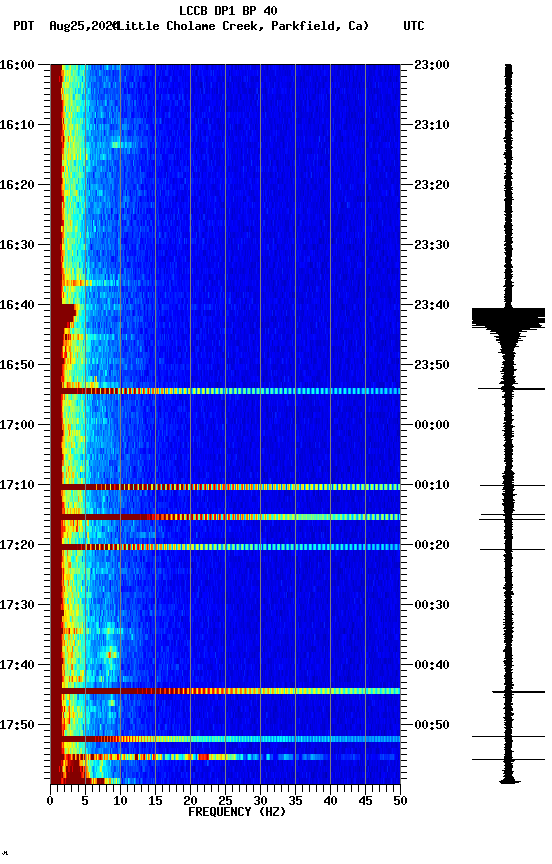This screenshot has height=864, width=552.
Task: Click the '35' frequency axis tick label
Action: point(295,802)
